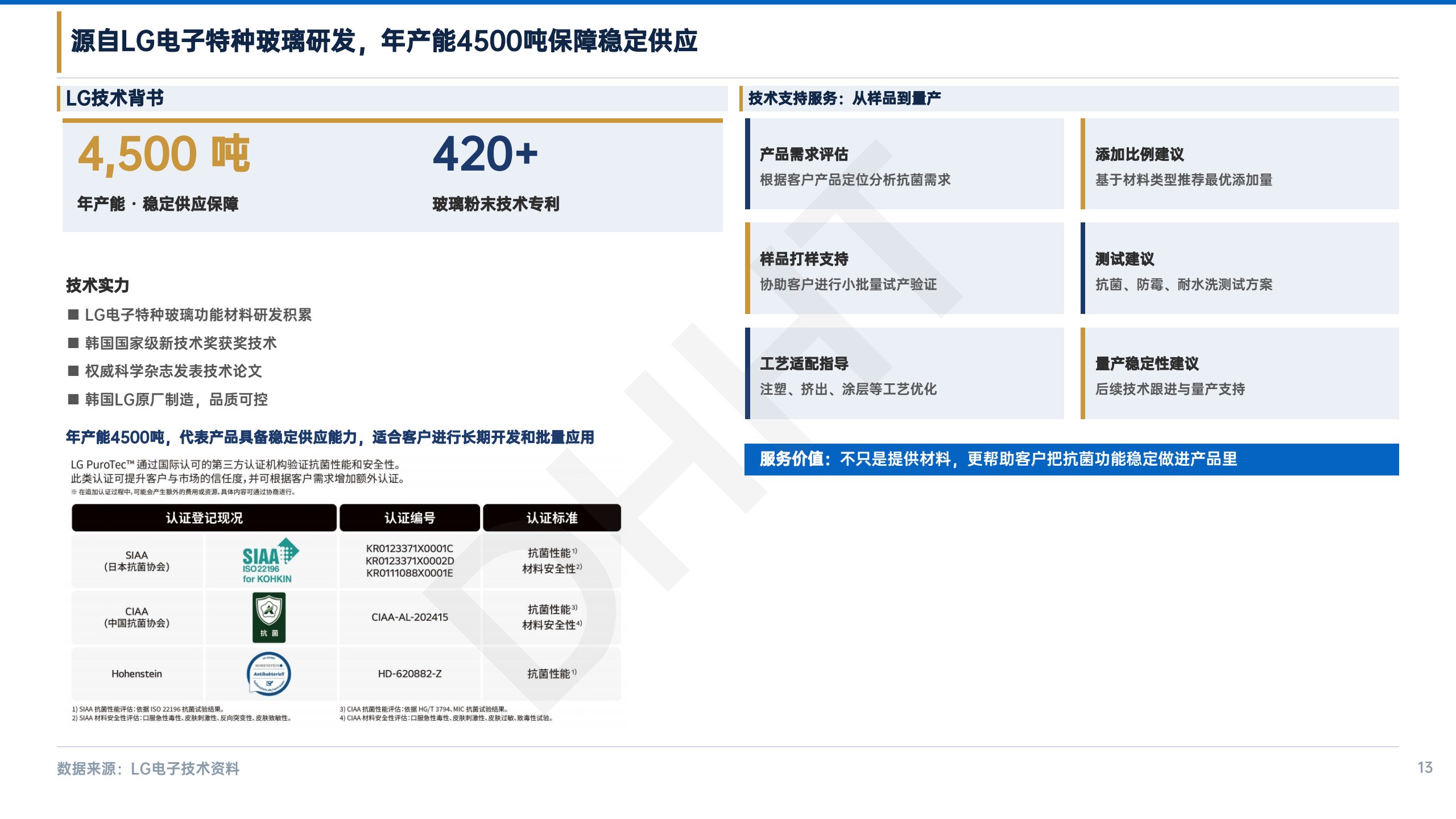Select text 注塑、挤出、涂层等工艺优化
1456x819 pixels.
click(x=848, y=389)
